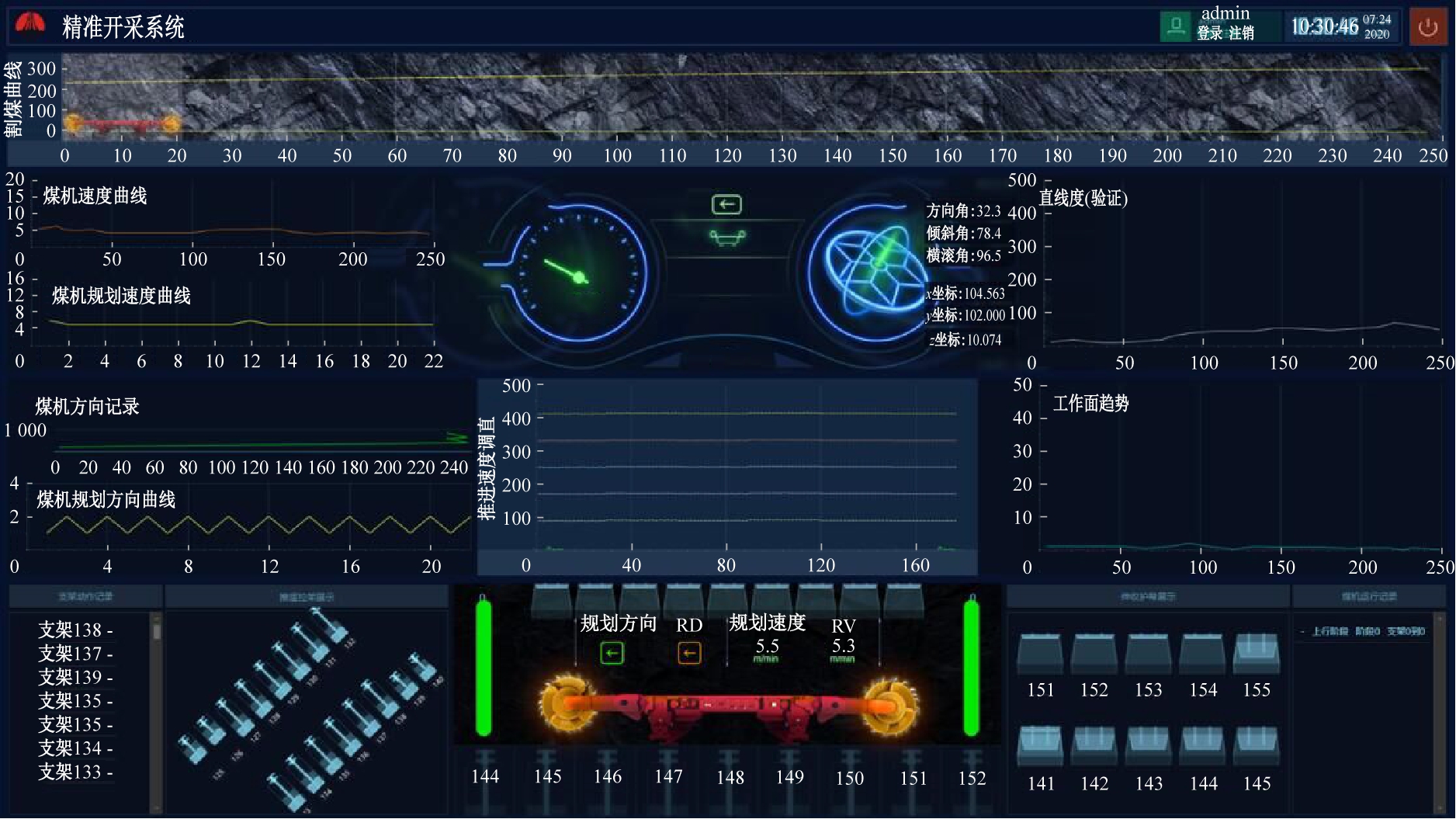
Task: Click the green 规划方向 arrow icon
Action: tap(612, 654)
